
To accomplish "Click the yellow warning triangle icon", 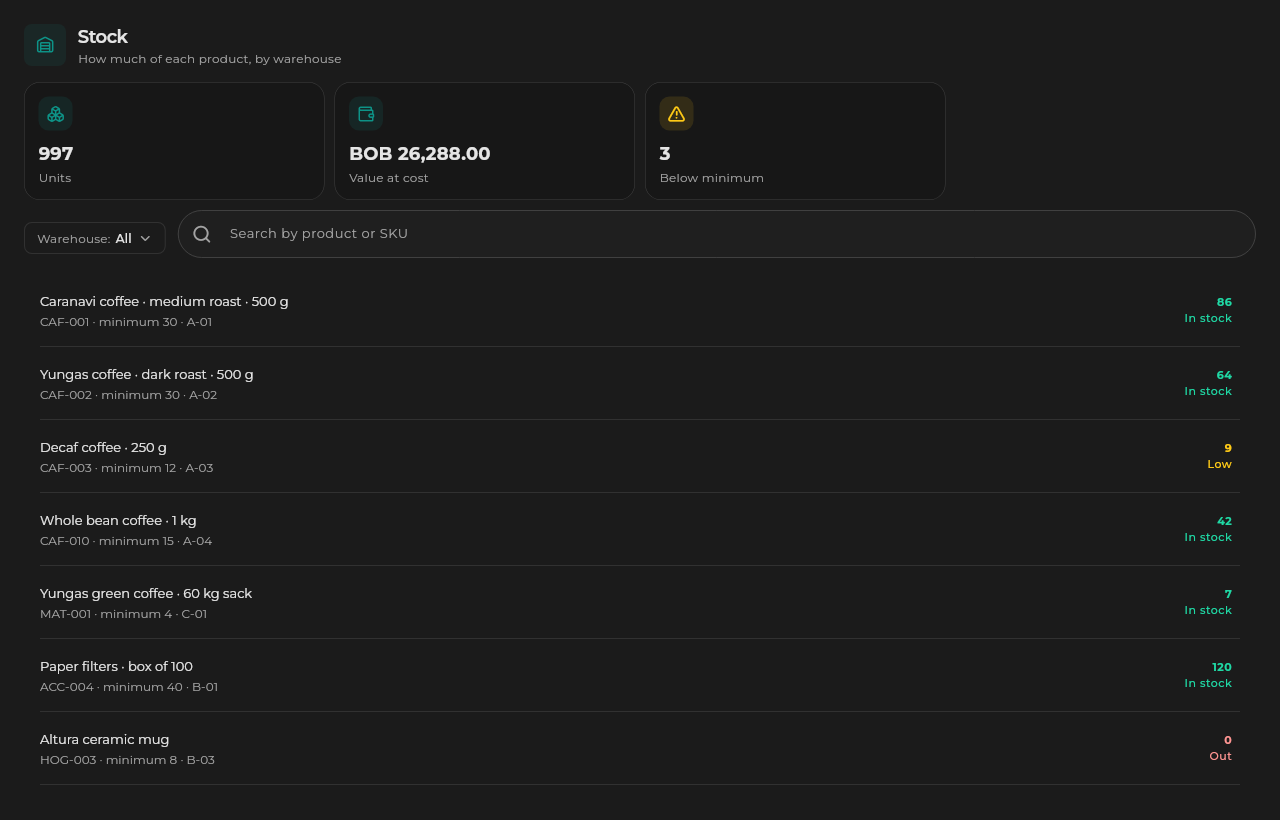I will point(676,114).
